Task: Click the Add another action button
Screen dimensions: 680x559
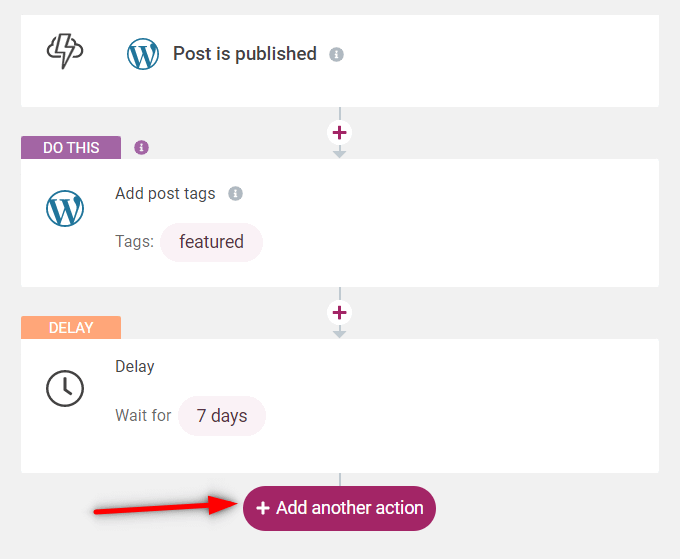Action: (x=340, y=508)
